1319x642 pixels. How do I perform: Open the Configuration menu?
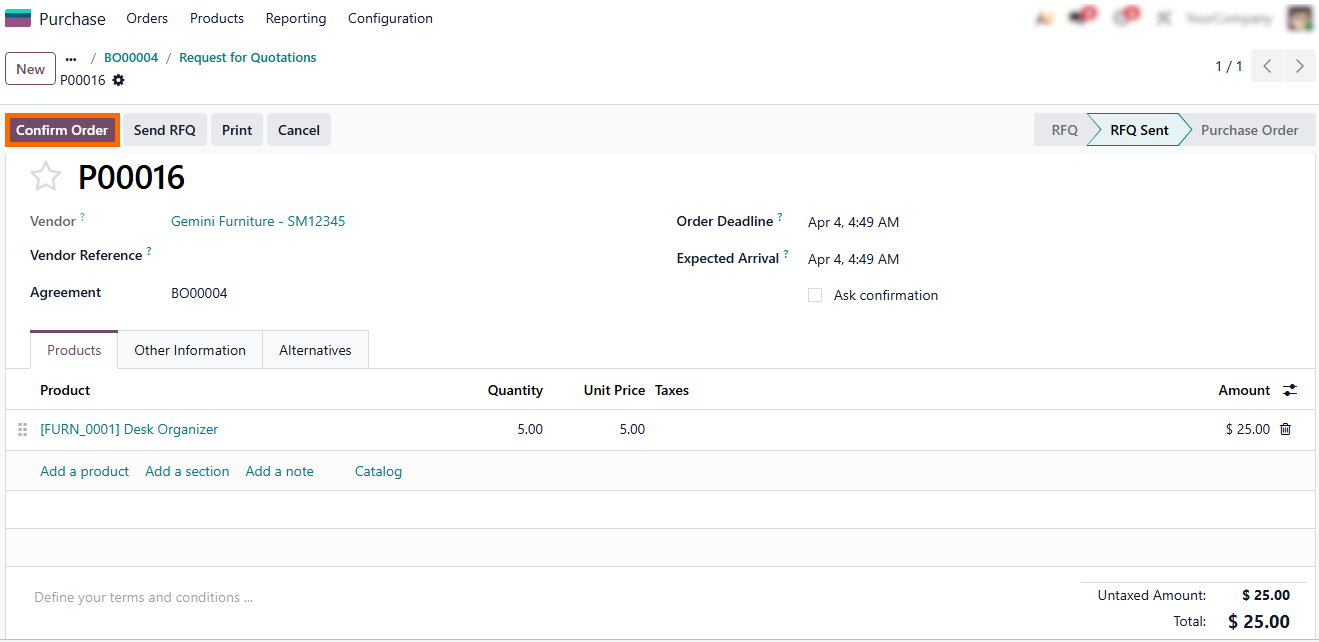coord(390,18)
